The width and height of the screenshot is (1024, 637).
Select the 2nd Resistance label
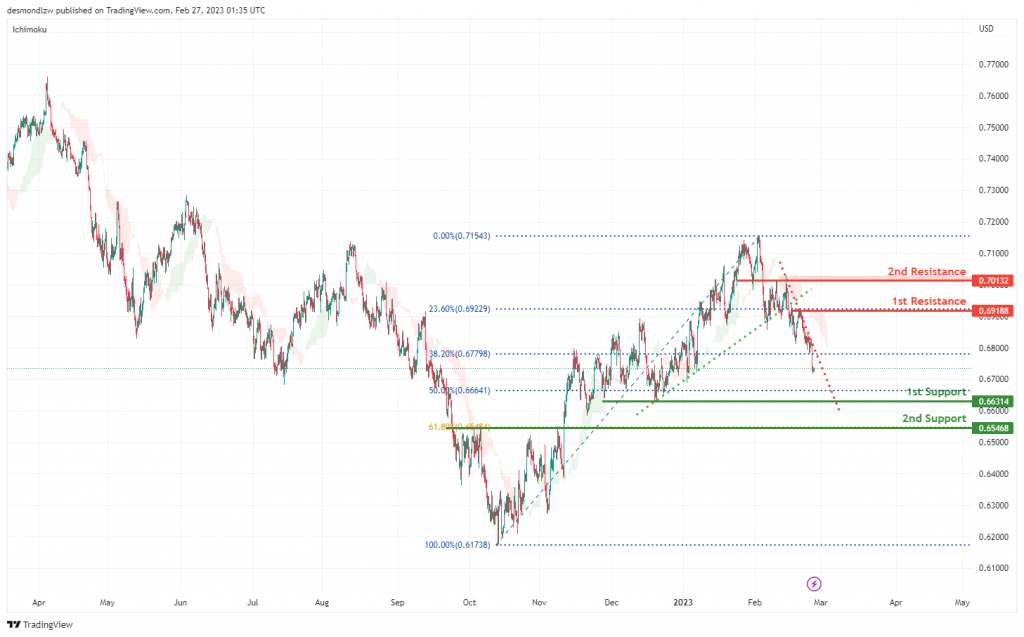[x=927, y=271]
